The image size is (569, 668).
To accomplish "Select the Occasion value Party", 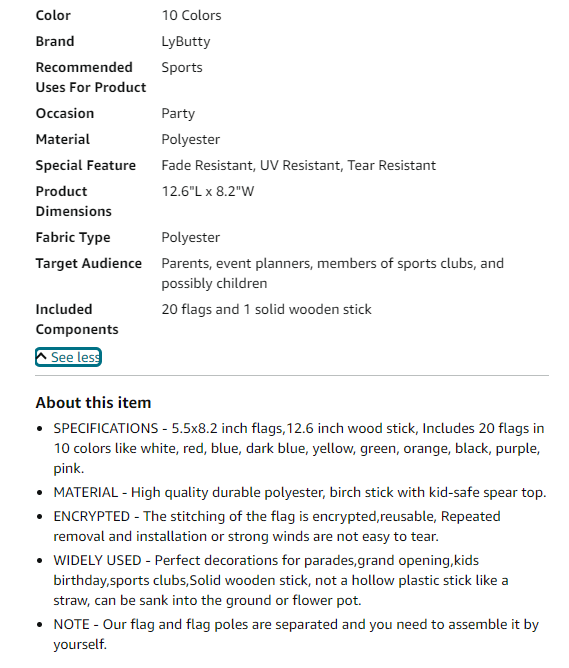I will pyautogui.click(x=178, y=114).
